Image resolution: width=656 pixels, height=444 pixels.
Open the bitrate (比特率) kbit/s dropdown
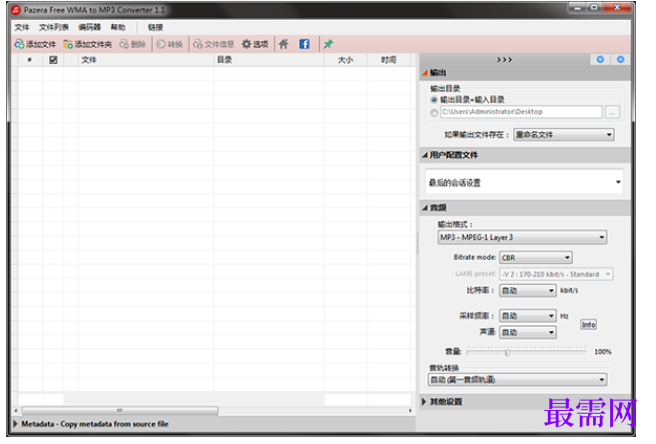(x=528, y=290)
